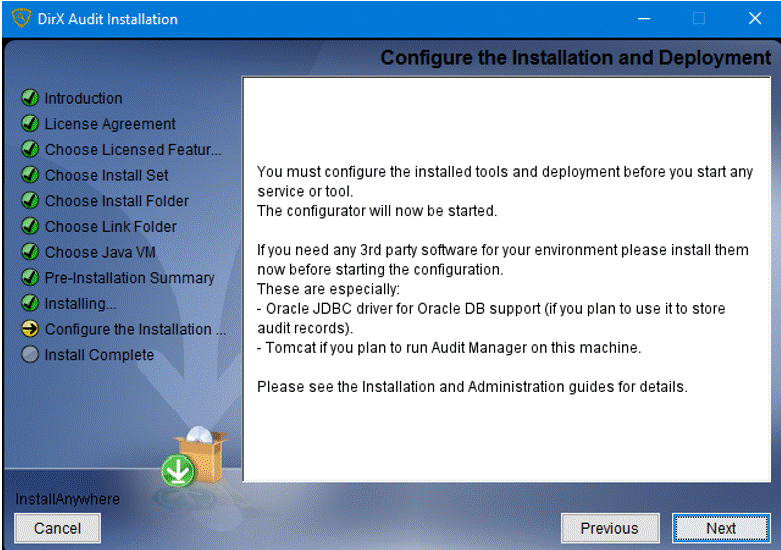Click the checkmark icon beside Choose Java VM
Viewport: 781px width, 550px height.
click(30, 252)
